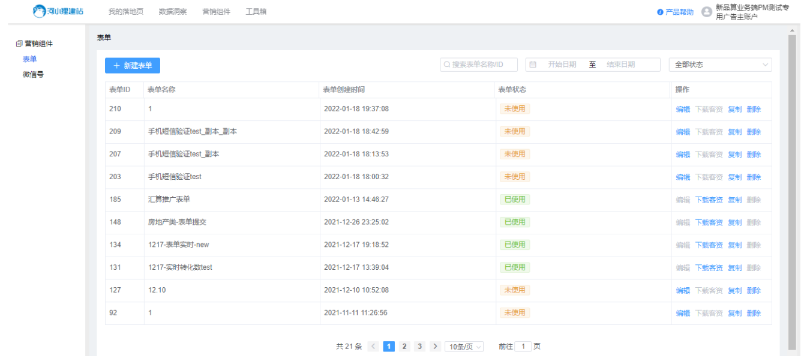Click the user avatar icon

click(x=706, y=12)
